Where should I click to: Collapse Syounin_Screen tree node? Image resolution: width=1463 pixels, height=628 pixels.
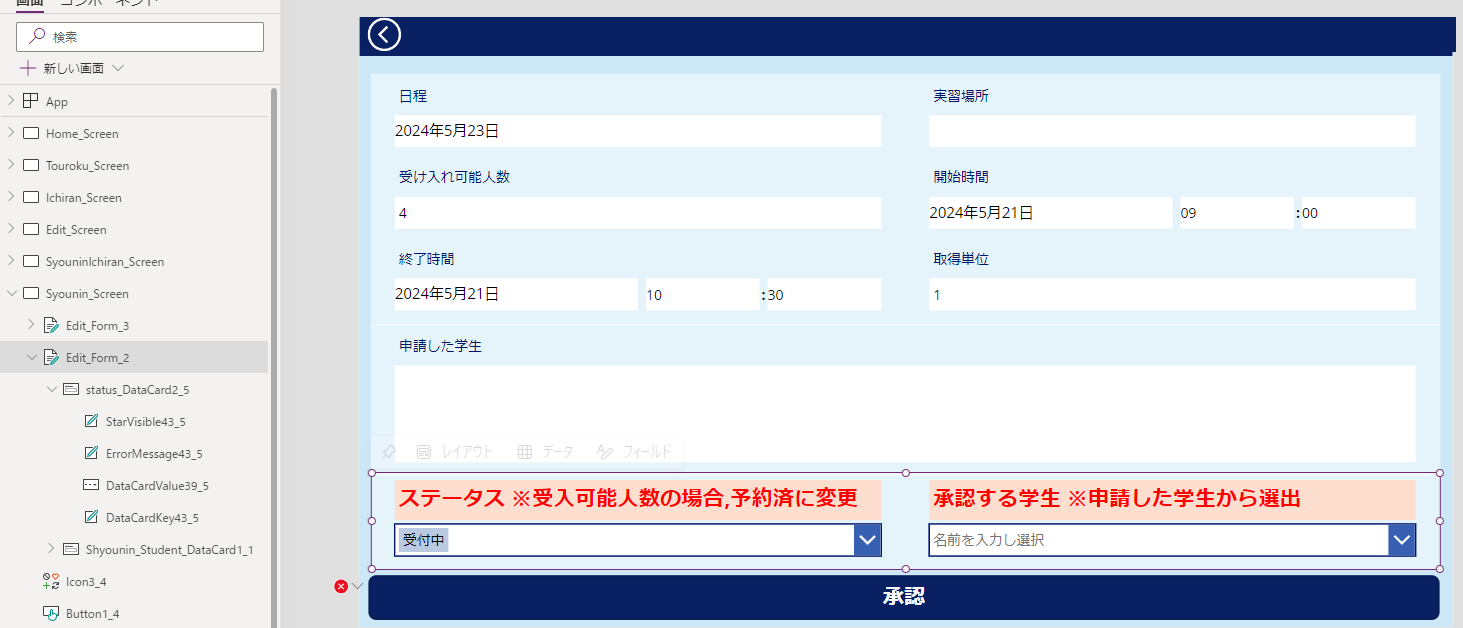(10, 293)
